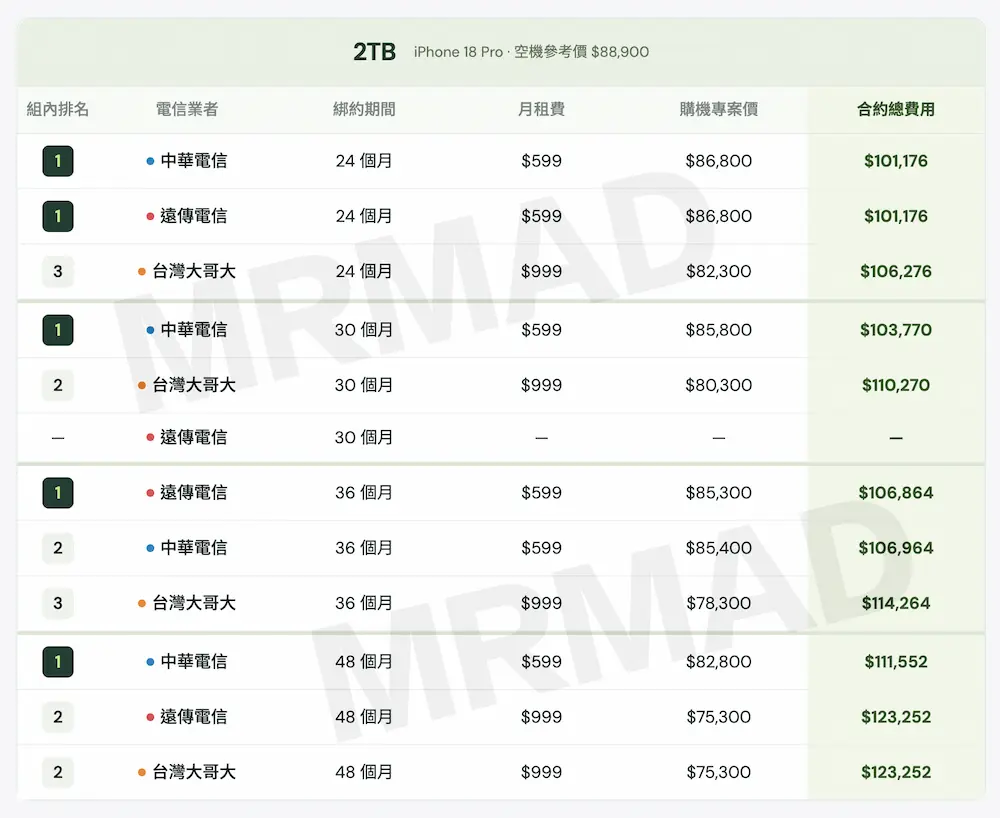The height and width of the screenshot is (818, 1000).
Task: Click the $106,864 contract total
Action: [x=896, y=493]
